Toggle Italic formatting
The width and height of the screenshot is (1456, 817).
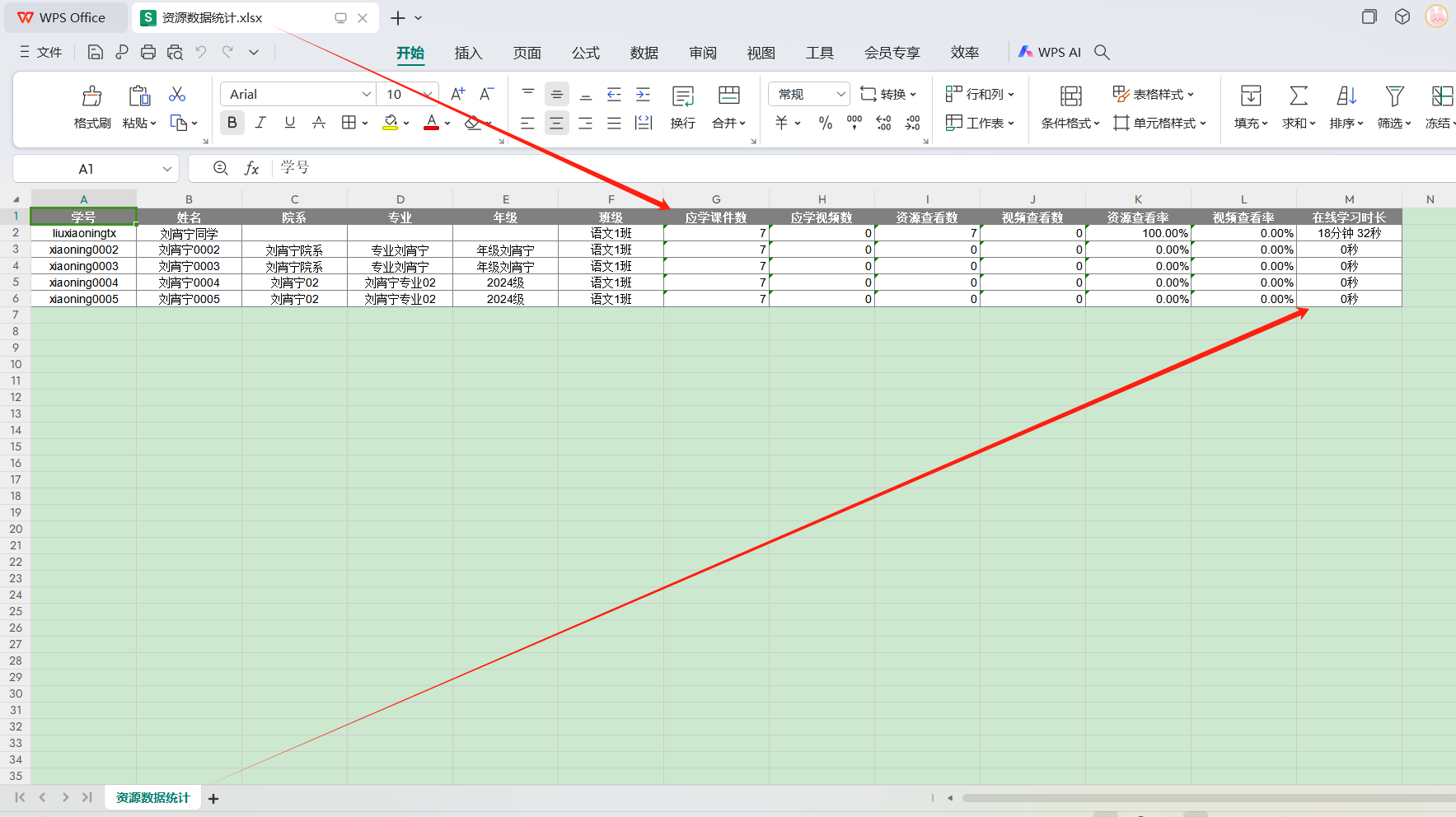260,123
